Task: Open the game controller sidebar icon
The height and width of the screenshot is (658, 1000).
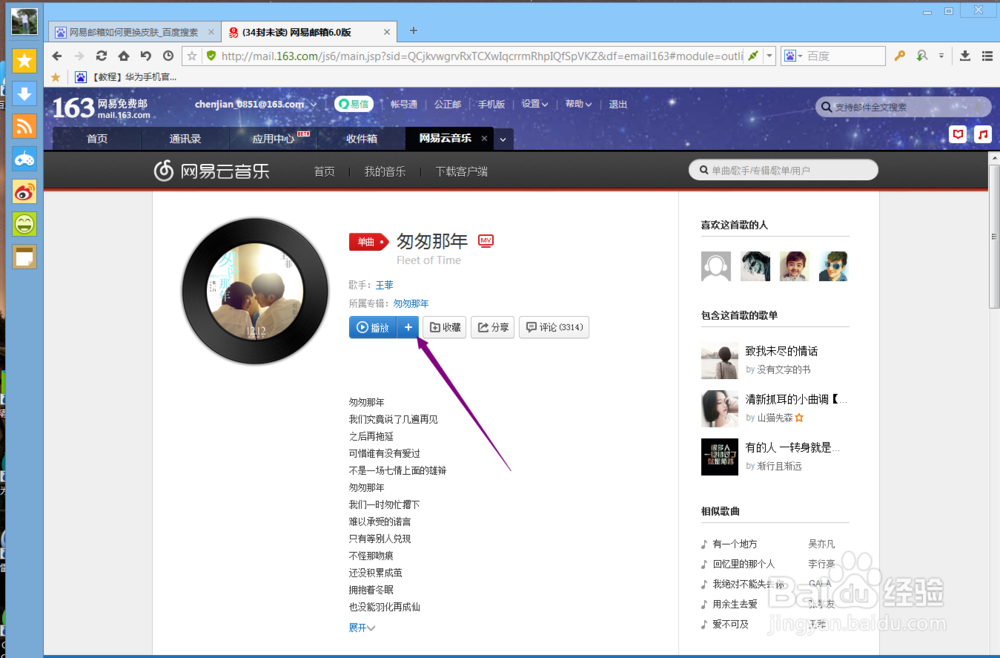Action: pyautogui.click(x=24, y=159)
